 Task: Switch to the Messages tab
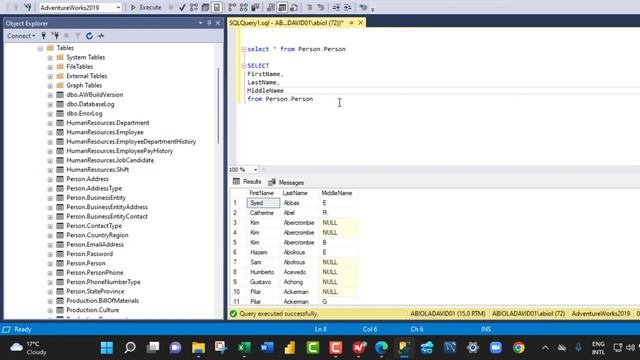[x=286, y=182]
